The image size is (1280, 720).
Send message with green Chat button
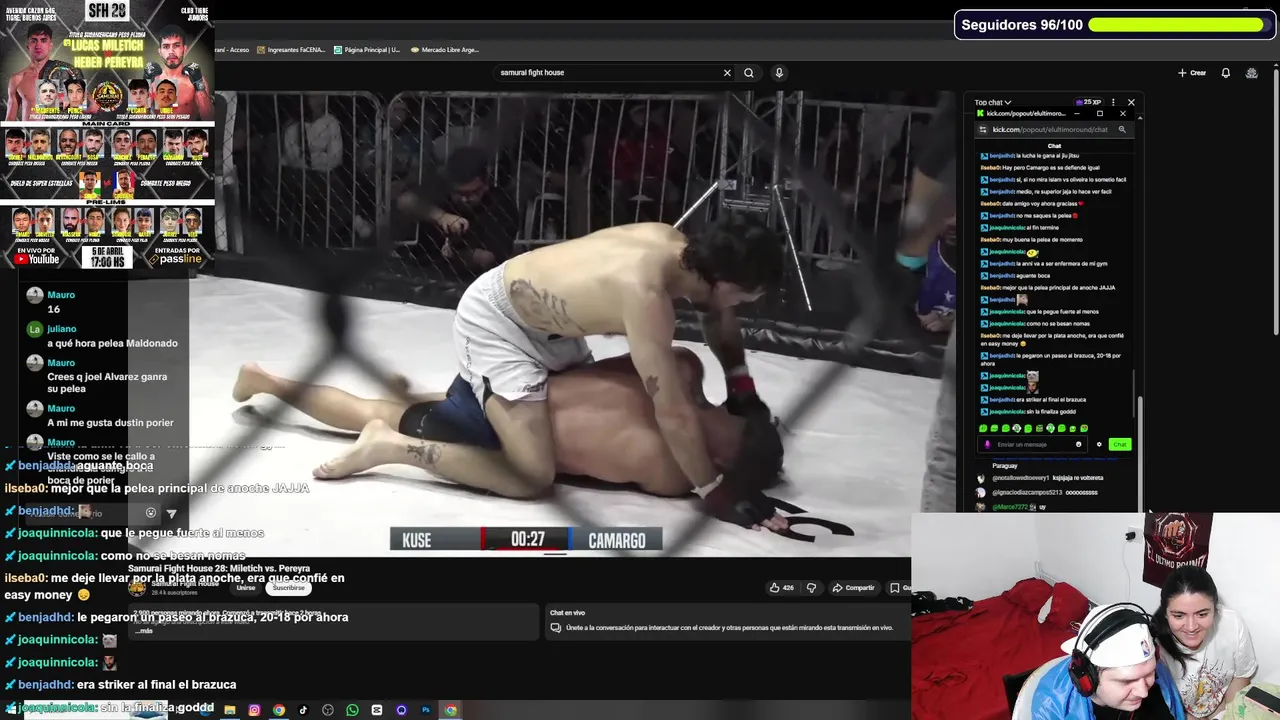[1119, 444]
